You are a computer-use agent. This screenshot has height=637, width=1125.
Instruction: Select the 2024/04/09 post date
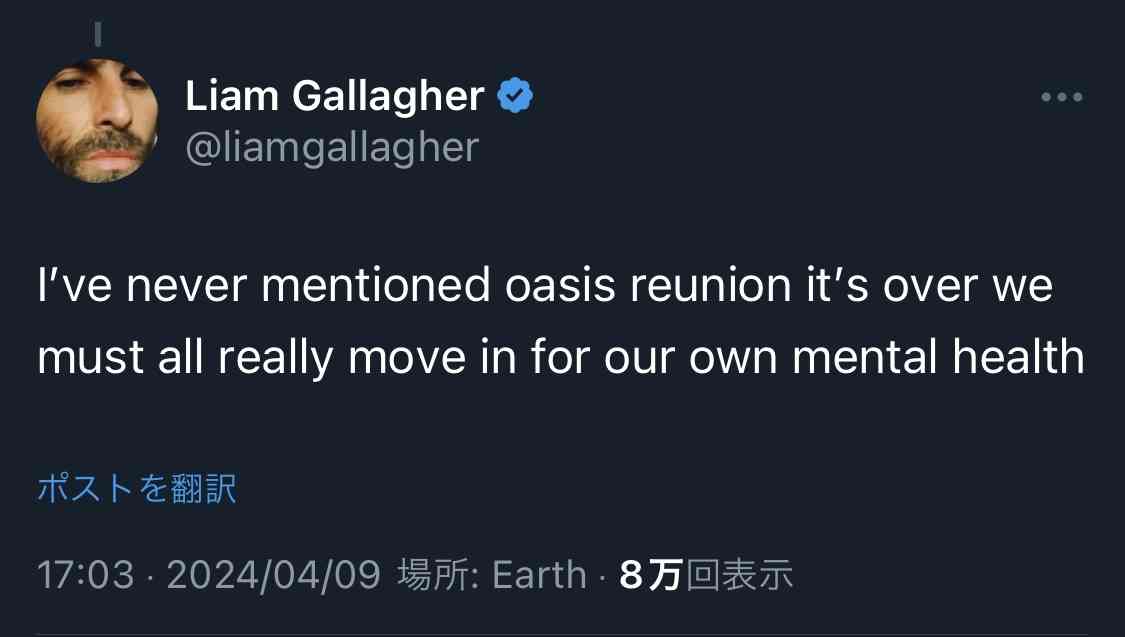(x=273, y=575)
